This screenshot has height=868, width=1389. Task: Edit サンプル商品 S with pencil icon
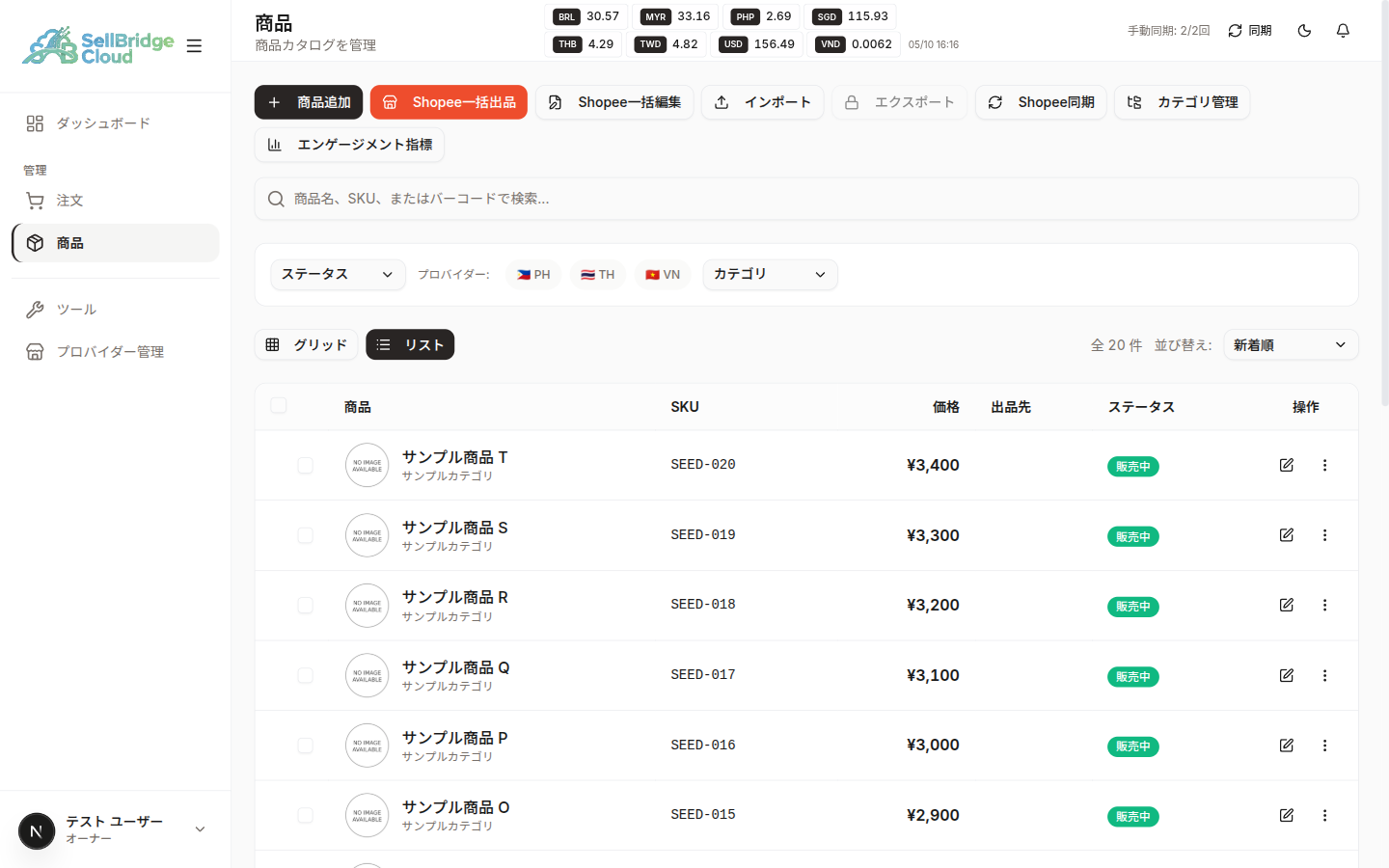[x=1287, y=535]
